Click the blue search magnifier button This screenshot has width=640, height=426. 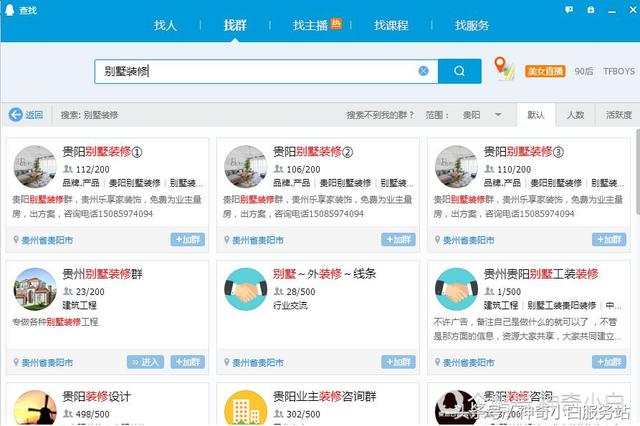point(459,71)
